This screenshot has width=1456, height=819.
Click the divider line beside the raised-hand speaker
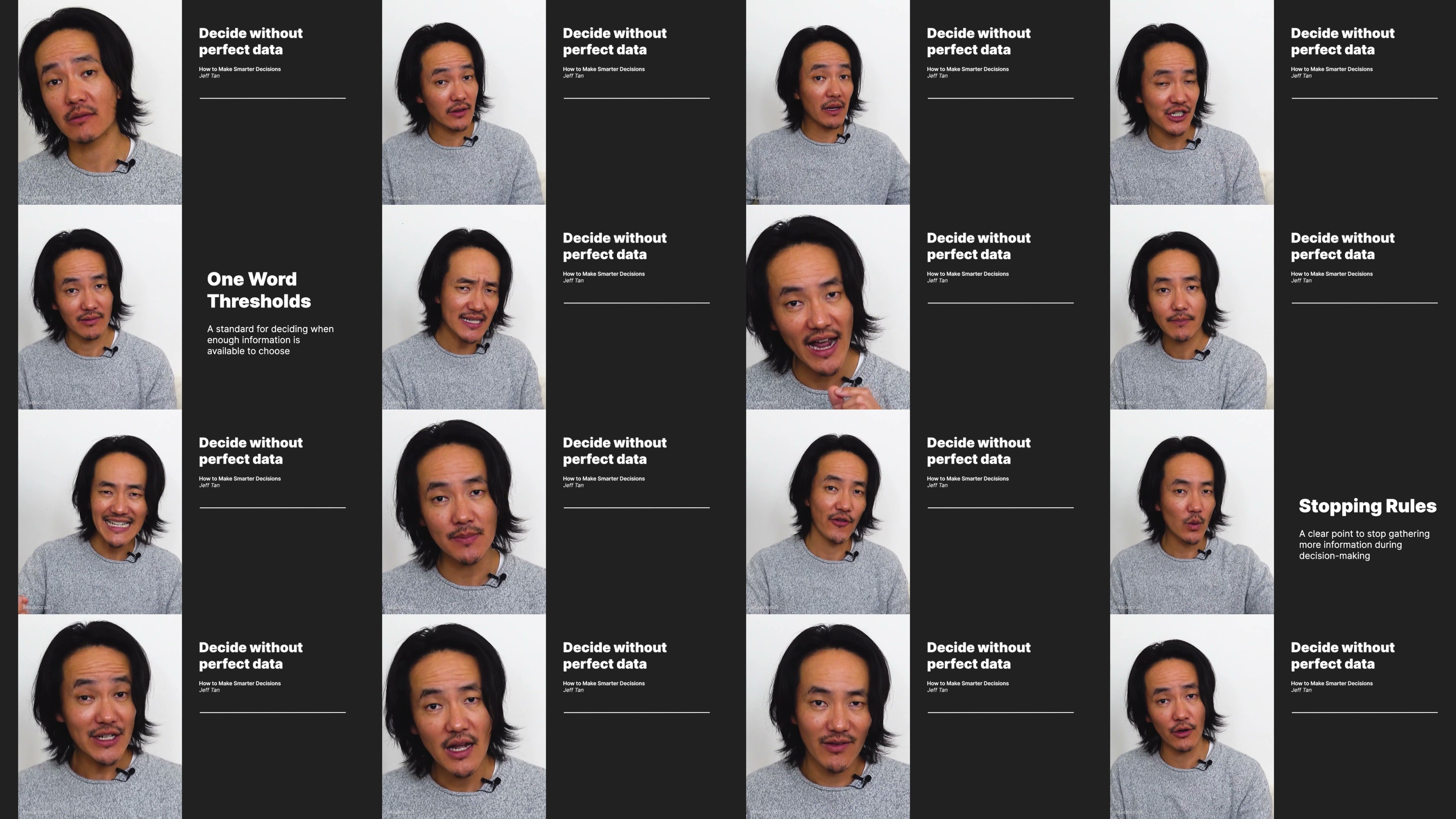tap(1000, 303)
